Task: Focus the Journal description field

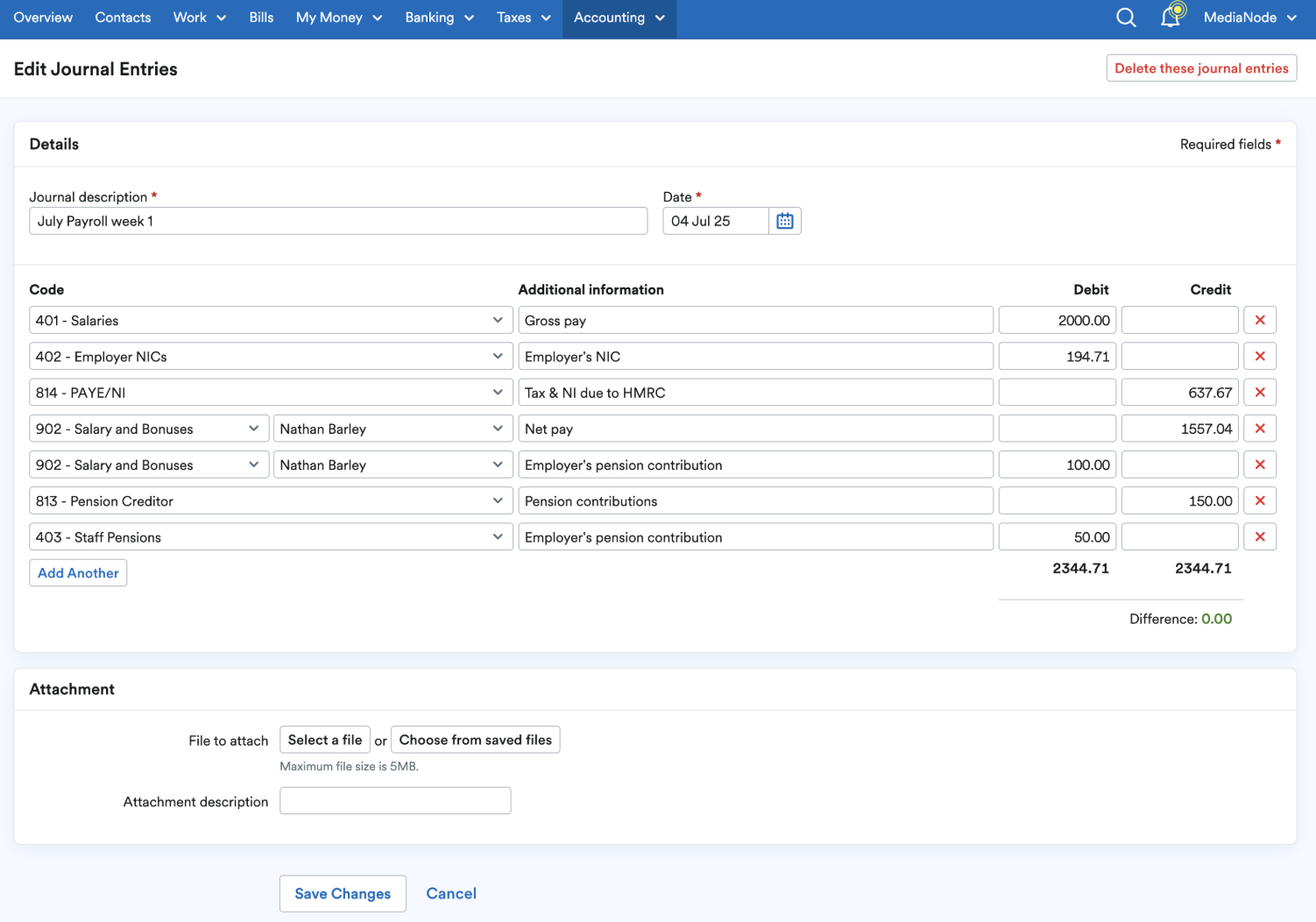Action: (338, 221)
